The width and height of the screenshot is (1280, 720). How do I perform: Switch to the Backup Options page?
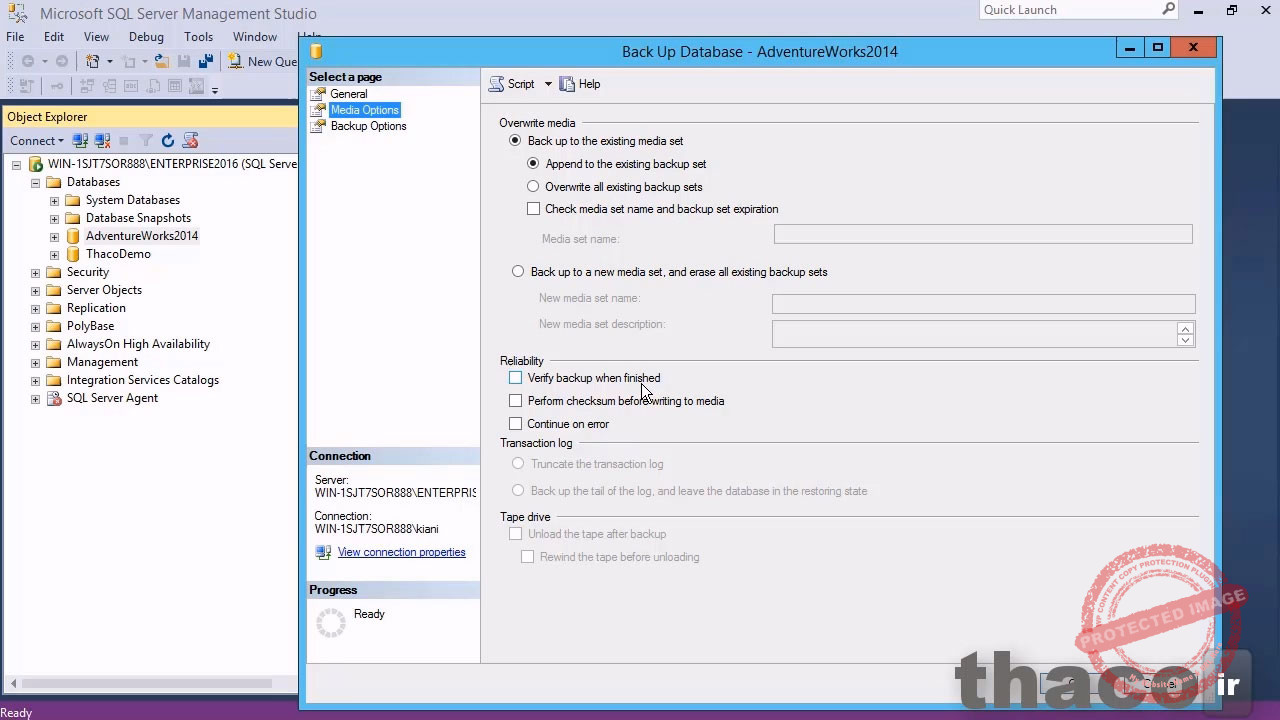coord(368,126)
